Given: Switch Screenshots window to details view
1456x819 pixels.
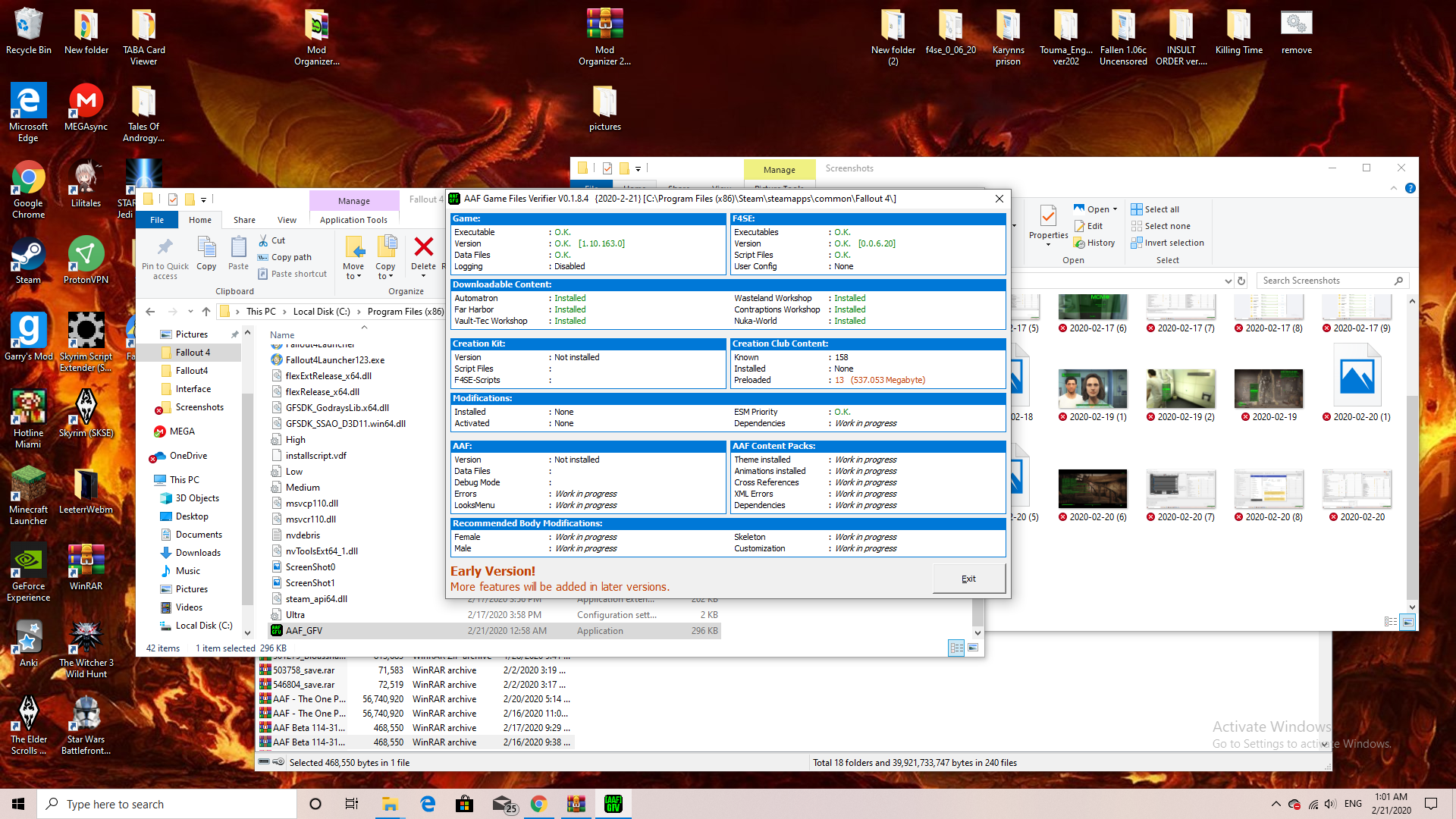Looking at the screenshot, I should [x=1391, y=622].
